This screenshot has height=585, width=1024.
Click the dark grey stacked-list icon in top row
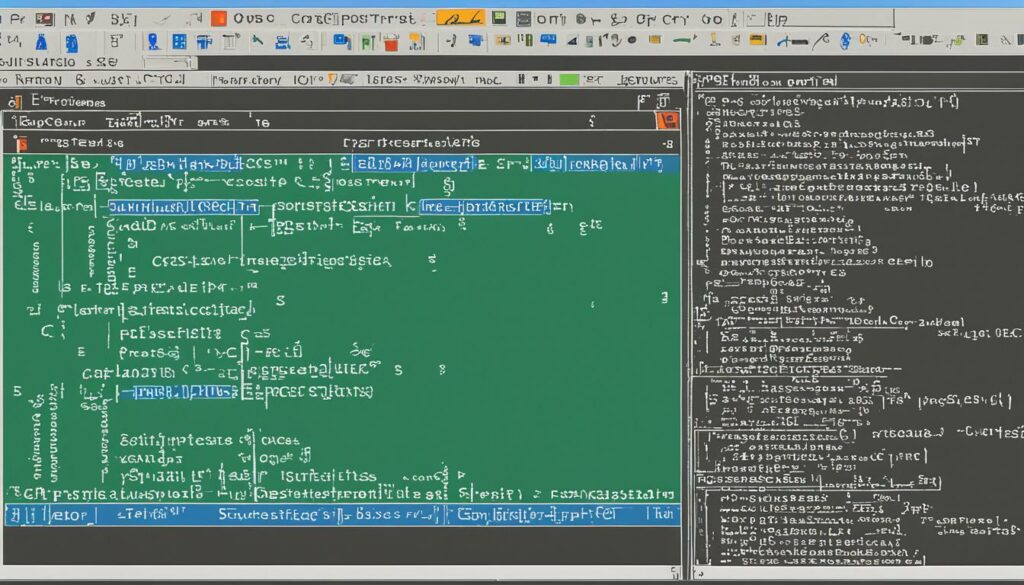[524, 19]
